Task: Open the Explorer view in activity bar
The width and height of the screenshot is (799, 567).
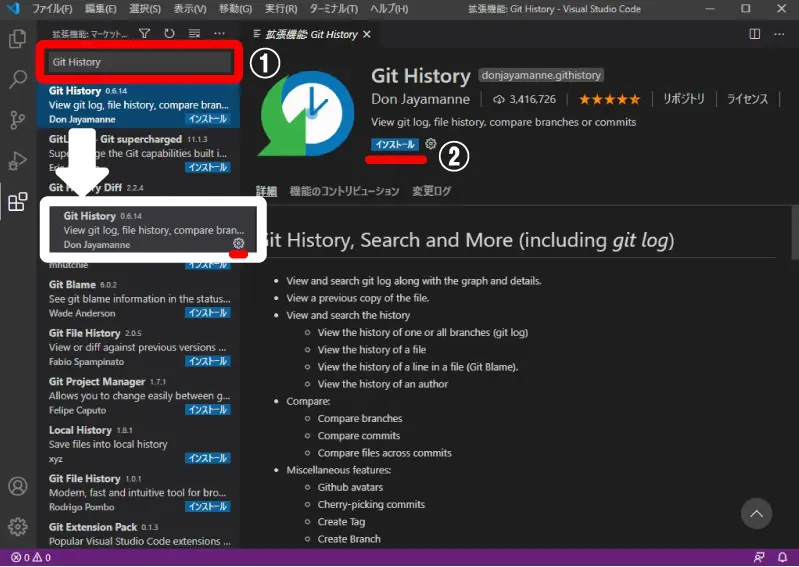Action: [x=17, y=39]
